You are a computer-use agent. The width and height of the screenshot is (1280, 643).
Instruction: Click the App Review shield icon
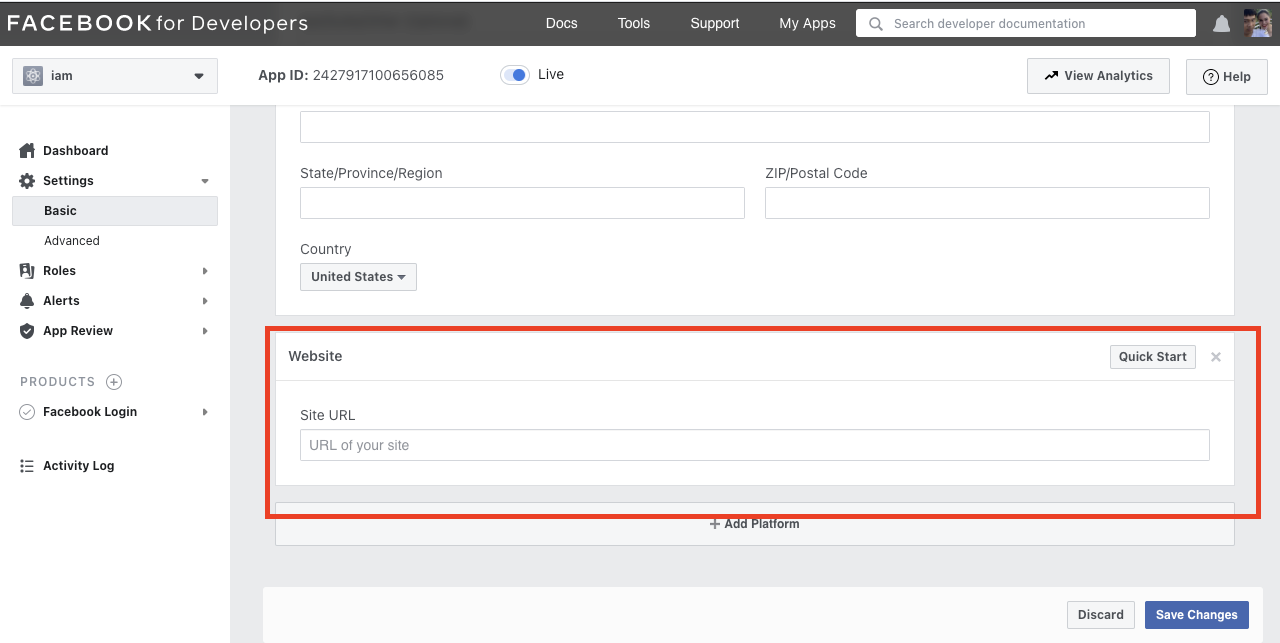27,331
